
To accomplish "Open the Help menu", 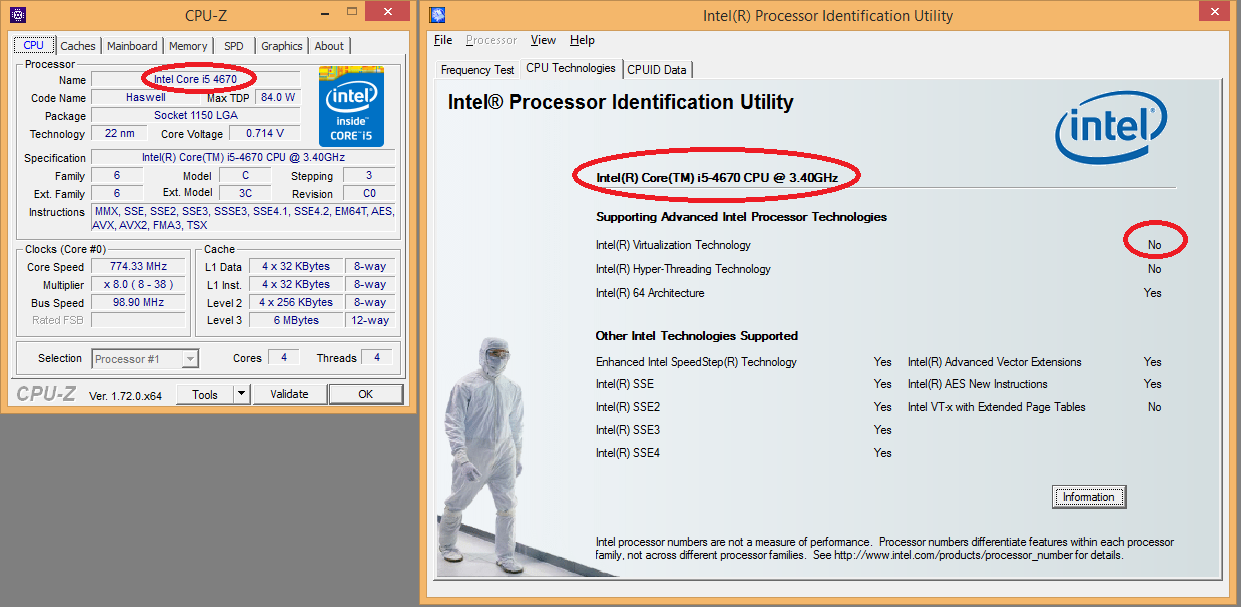I will (582, 40).
